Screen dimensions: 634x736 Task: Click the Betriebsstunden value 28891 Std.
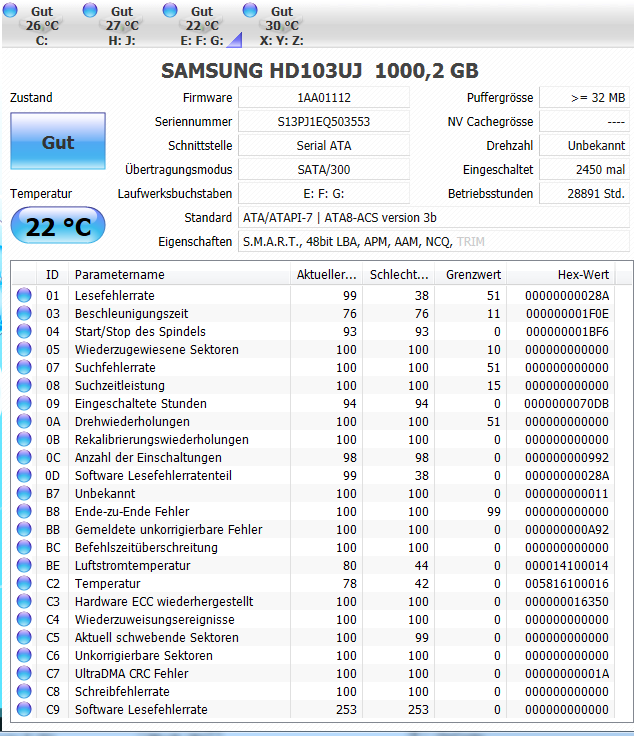click(584, 193)
